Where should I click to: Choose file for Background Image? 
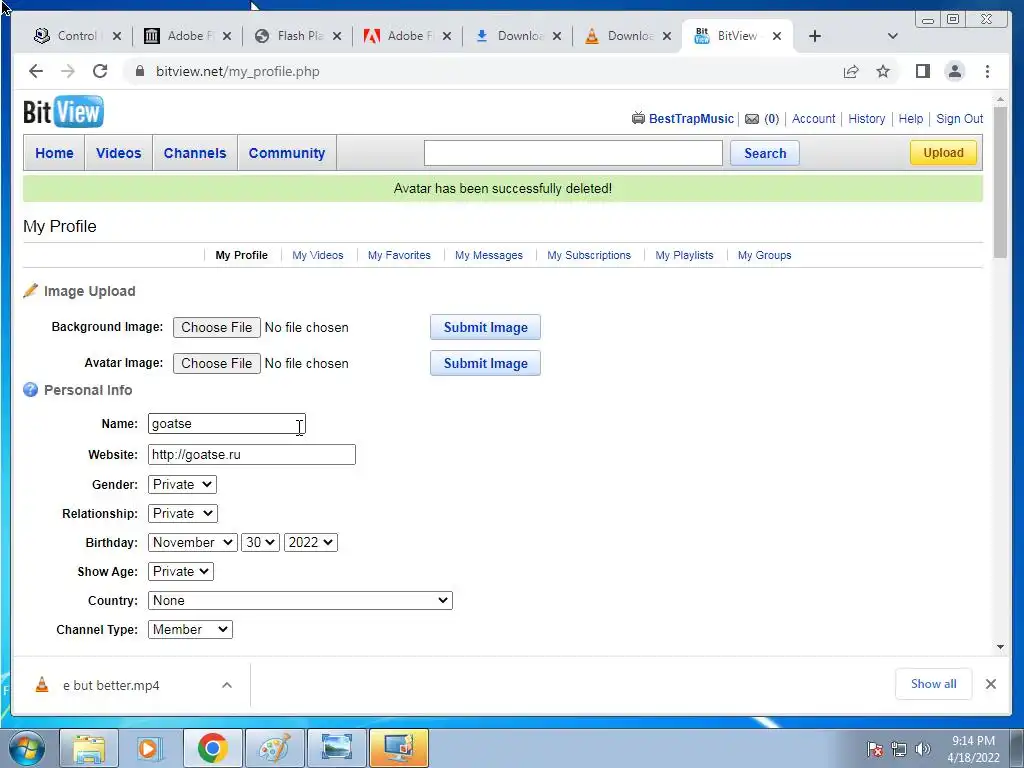point(216,327)
